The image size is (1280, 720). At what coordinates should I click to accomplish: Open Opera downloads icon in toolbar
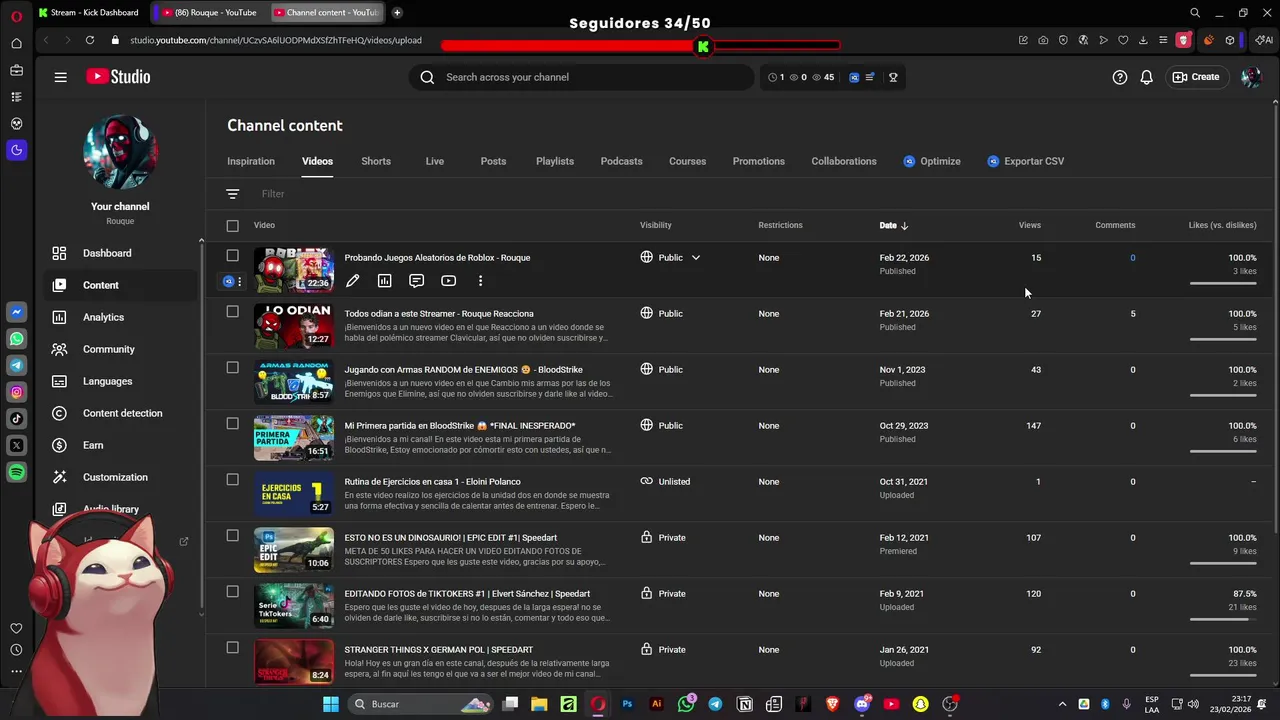[1143, 40]
